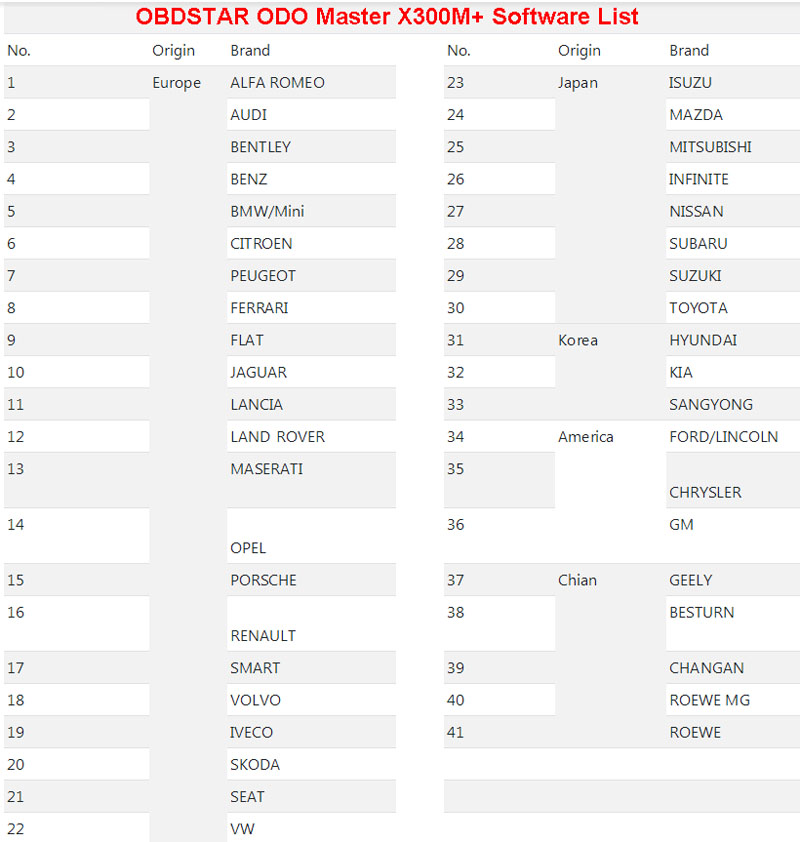800x842 pixels.
Task: Click the TOYOTA brand entry
Action: point(698,308)
